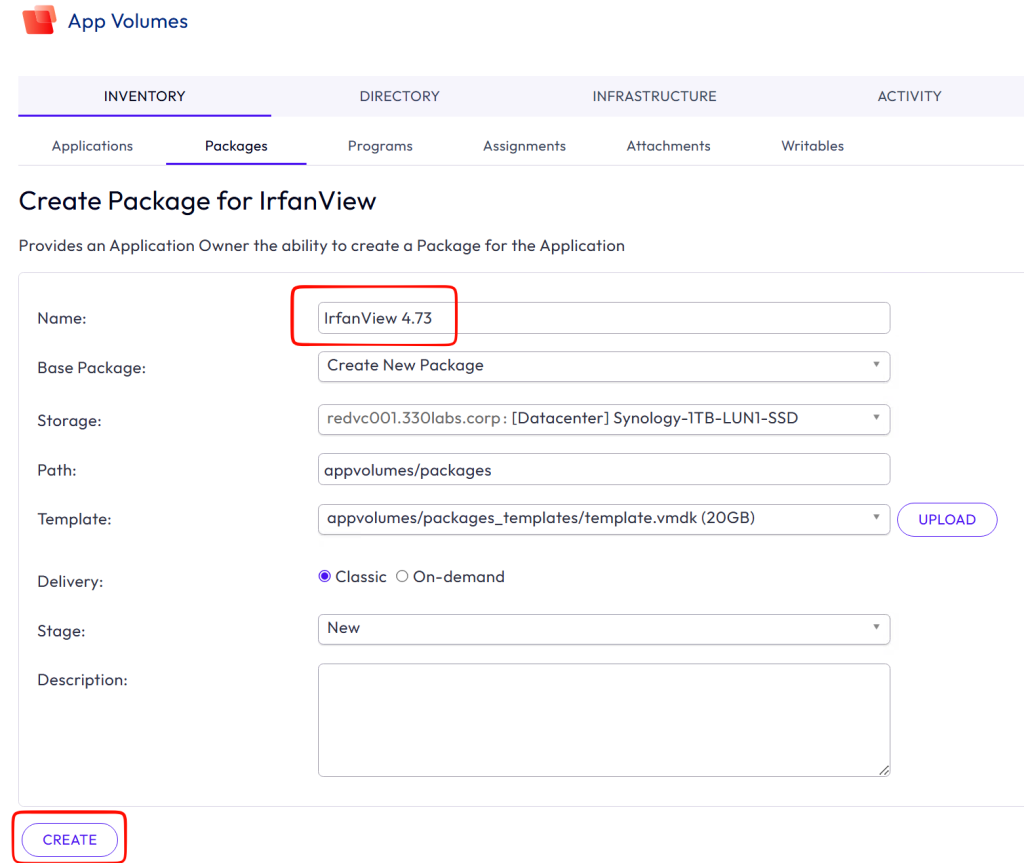Click the Create Package for IrfanView heading
Screen dimensions: 1024x863
197,201
